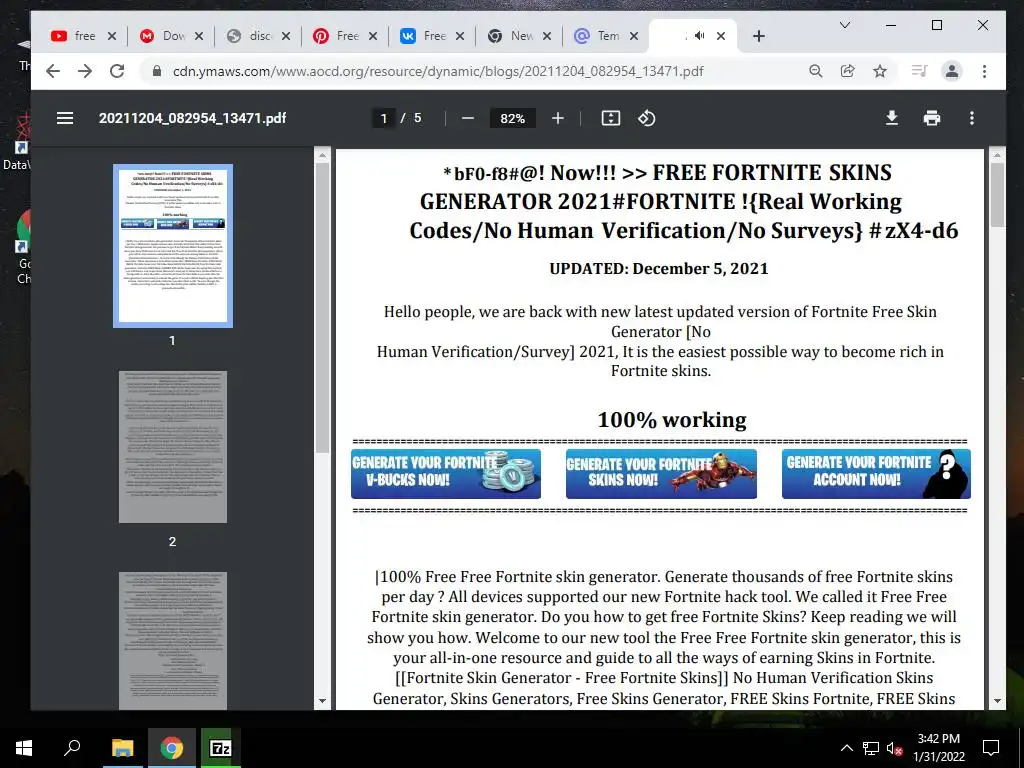The width and height of the screenshot is (1024, 768).
Task: Click document scrollbar thumb
Action: [x=997, y=195]
